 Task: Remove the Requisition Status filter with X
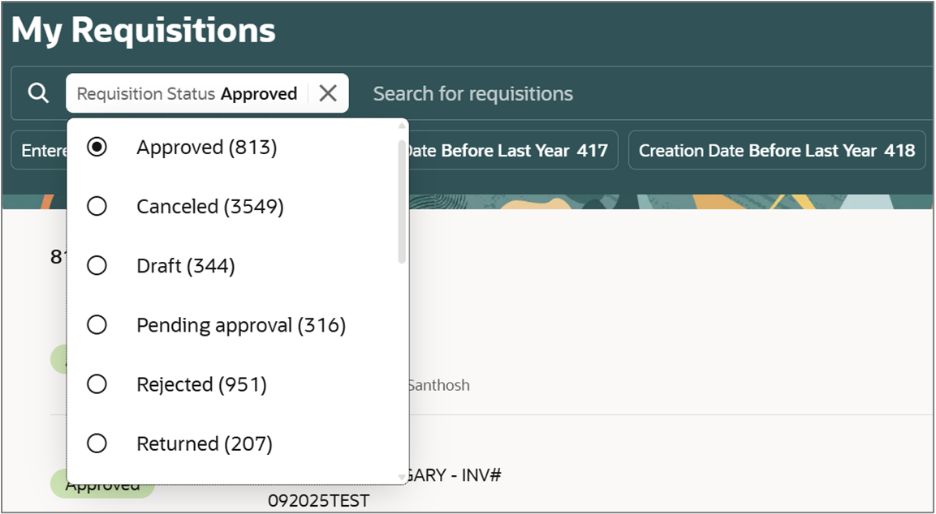point(328,93)
